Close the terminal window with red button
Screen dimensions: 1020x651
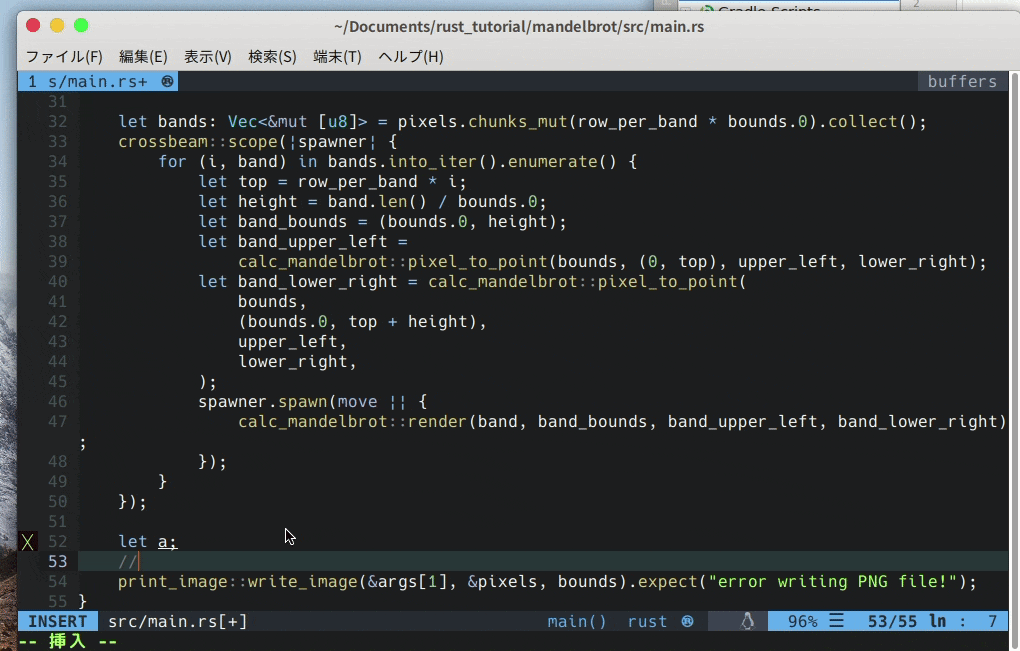click(x=33, y=25)
